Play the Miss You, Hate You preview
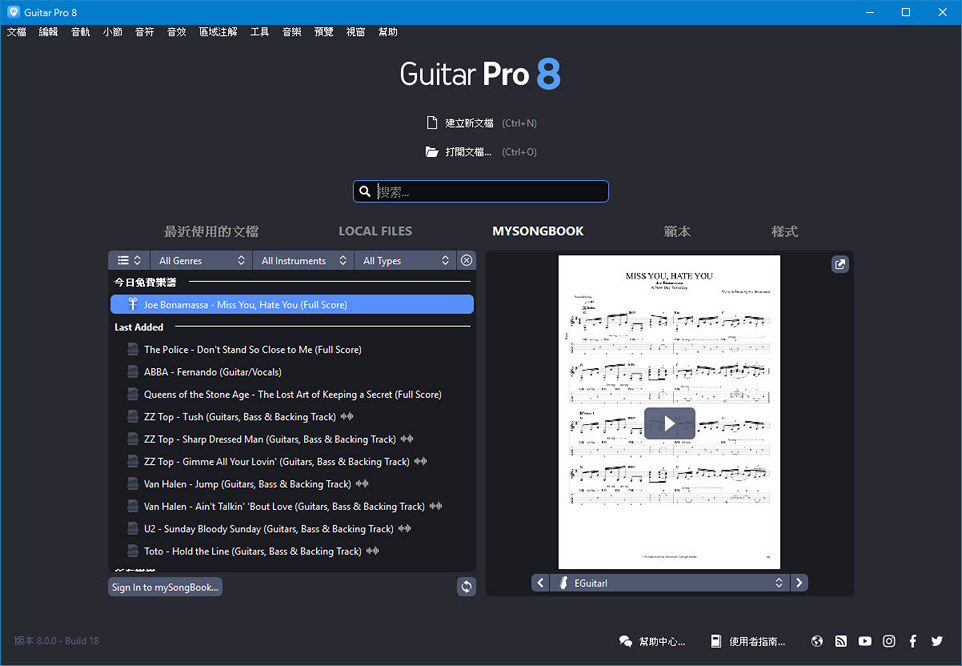The width and height of the screenshot is (962, 666). pyautogui.click(x=670, y=423)
